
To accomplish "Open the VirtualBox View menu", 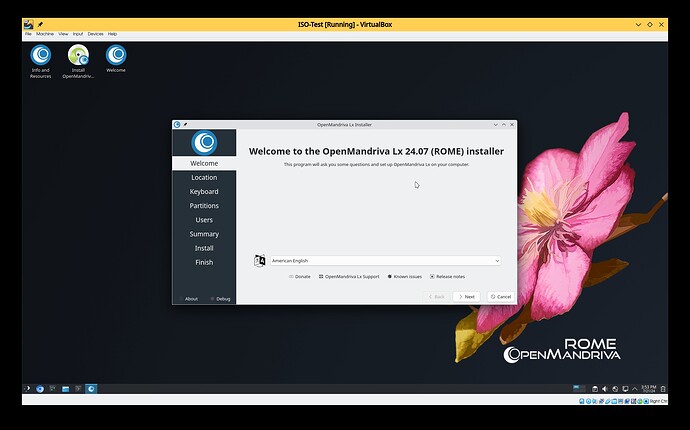I will (63, 34).
